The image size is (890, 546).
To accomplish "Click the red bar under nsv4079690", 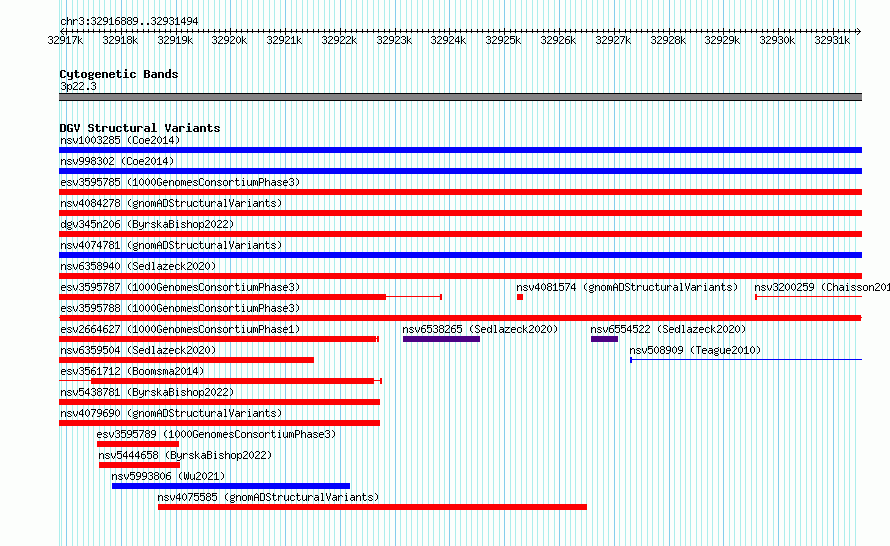I will [219, 423].
